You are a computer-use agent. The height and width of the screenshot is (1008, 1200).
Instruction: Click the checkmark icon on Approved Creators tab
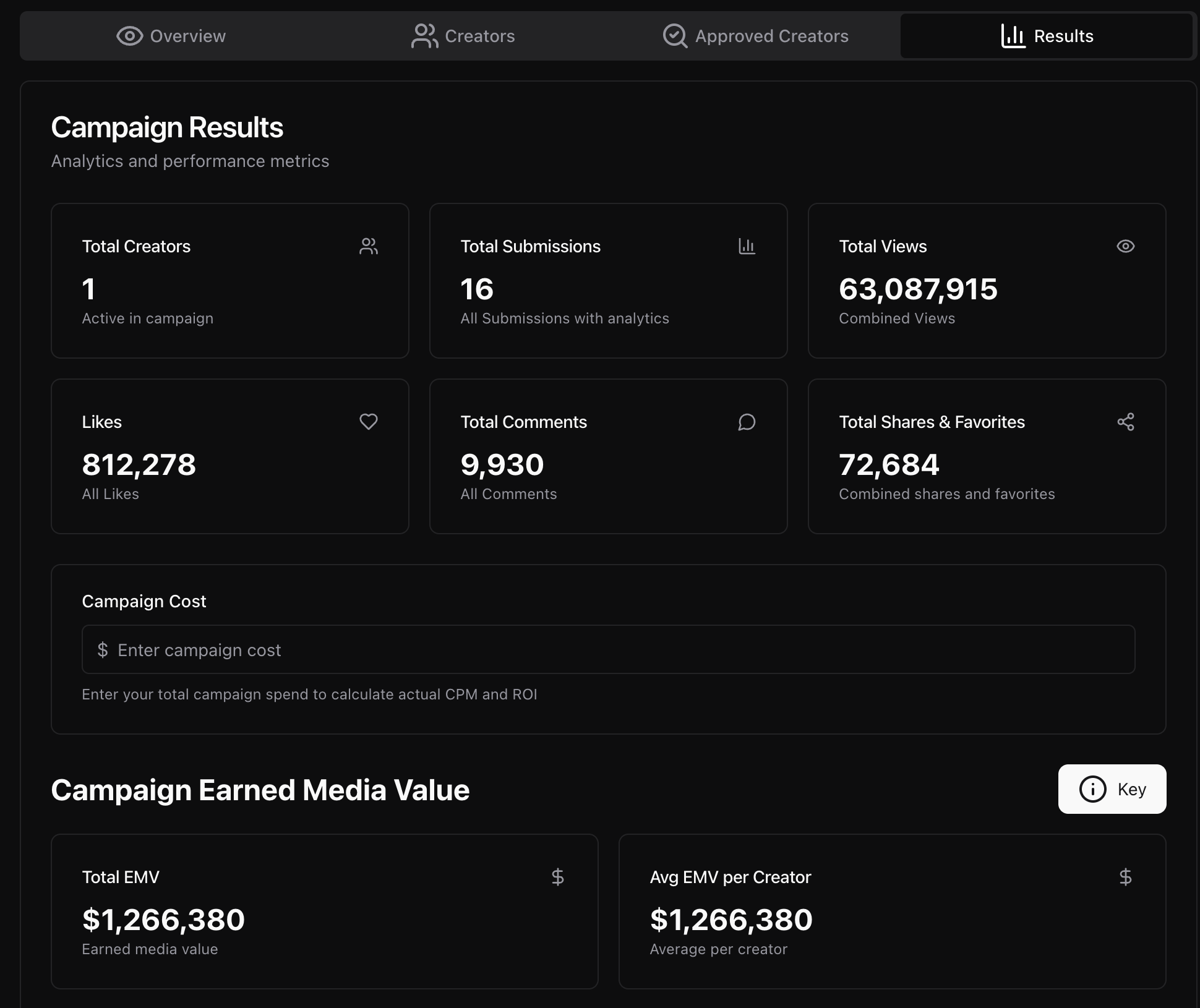coord(675,36)
